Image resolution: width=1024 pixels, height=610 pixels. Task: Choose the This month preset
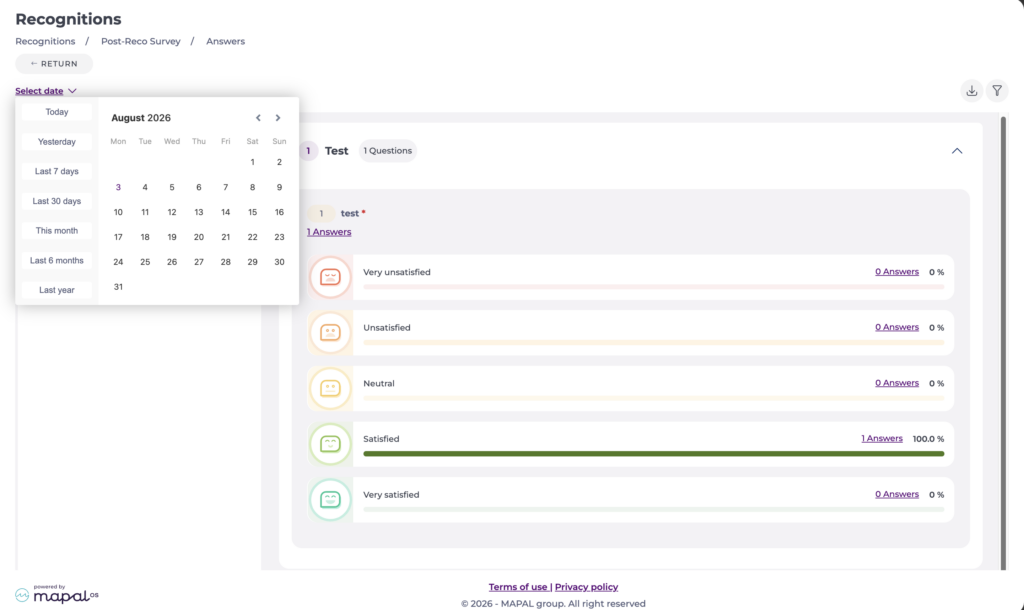click(x=57, y=231)
